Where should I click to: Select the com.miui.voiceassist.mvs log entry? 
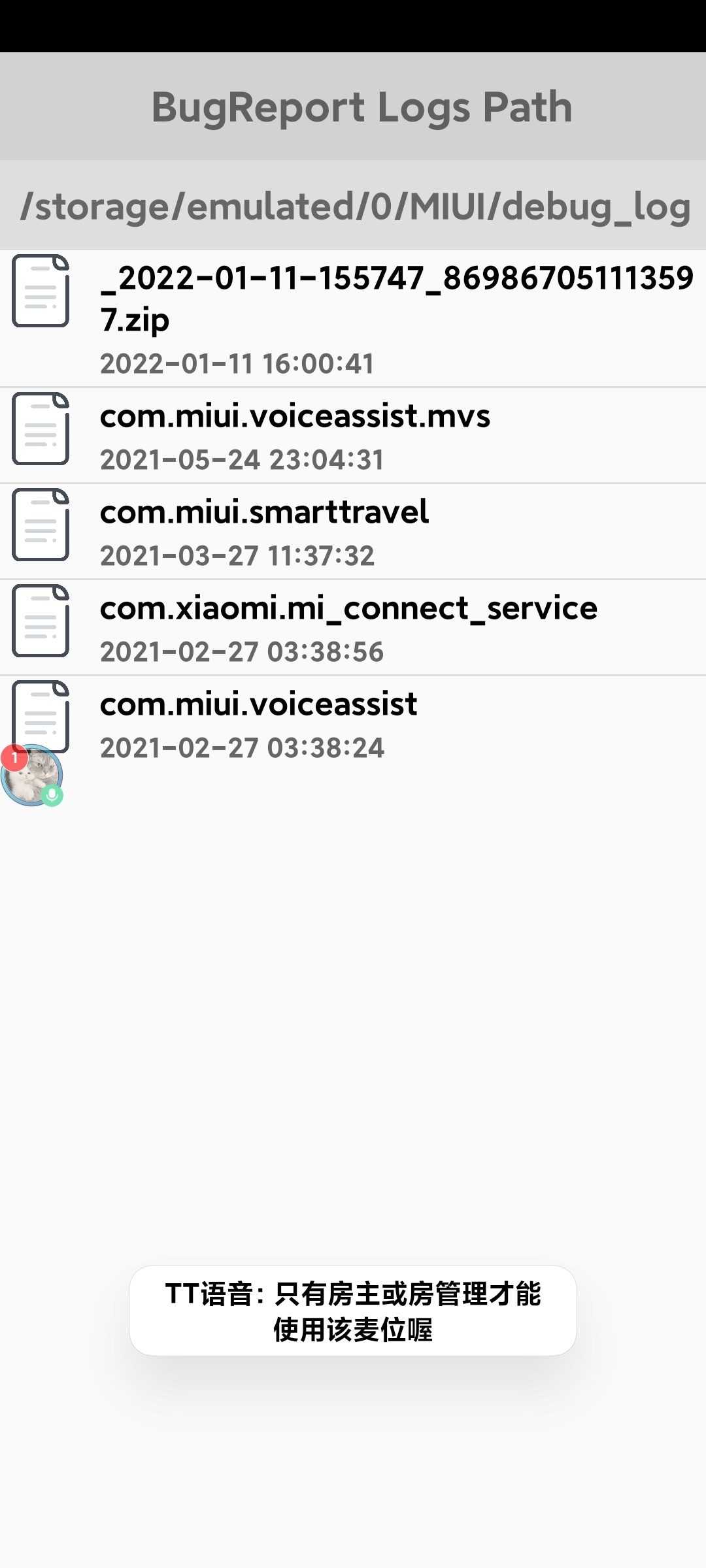tap(353, 436)
